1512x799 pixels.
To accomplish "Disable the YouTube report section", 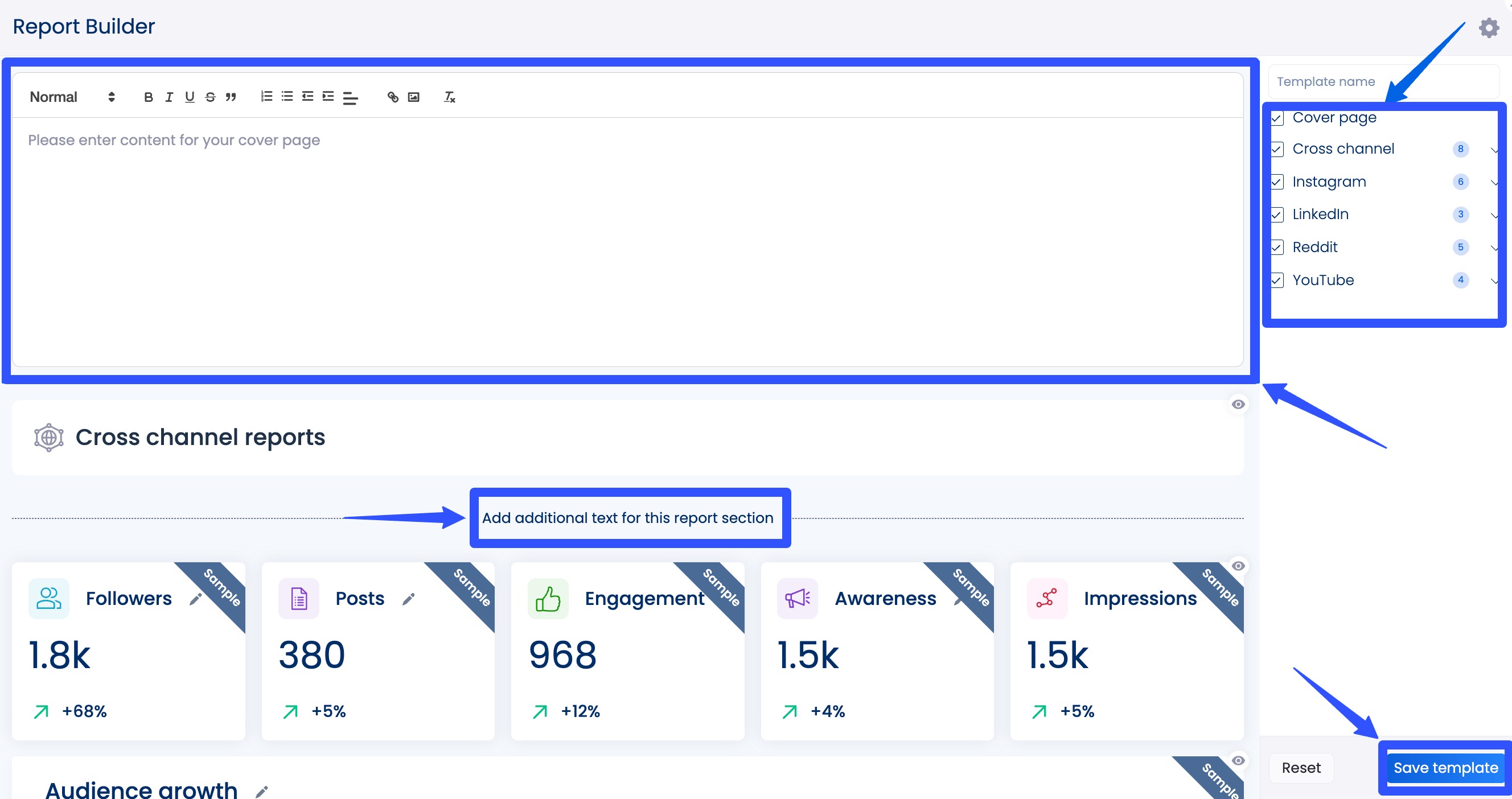I will point(1277,280).
